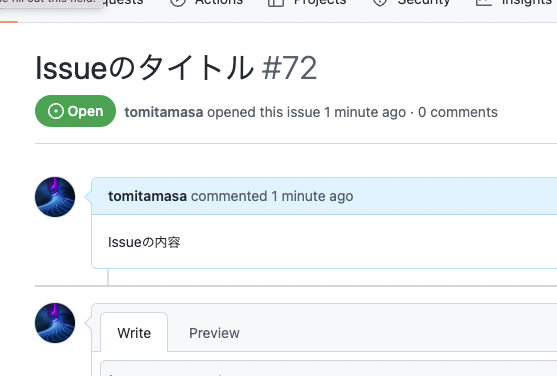The width and height of the screenshot is (557, 376).
Task: Click the 'fill out this field' tooltip
Action: coord(50,3)
